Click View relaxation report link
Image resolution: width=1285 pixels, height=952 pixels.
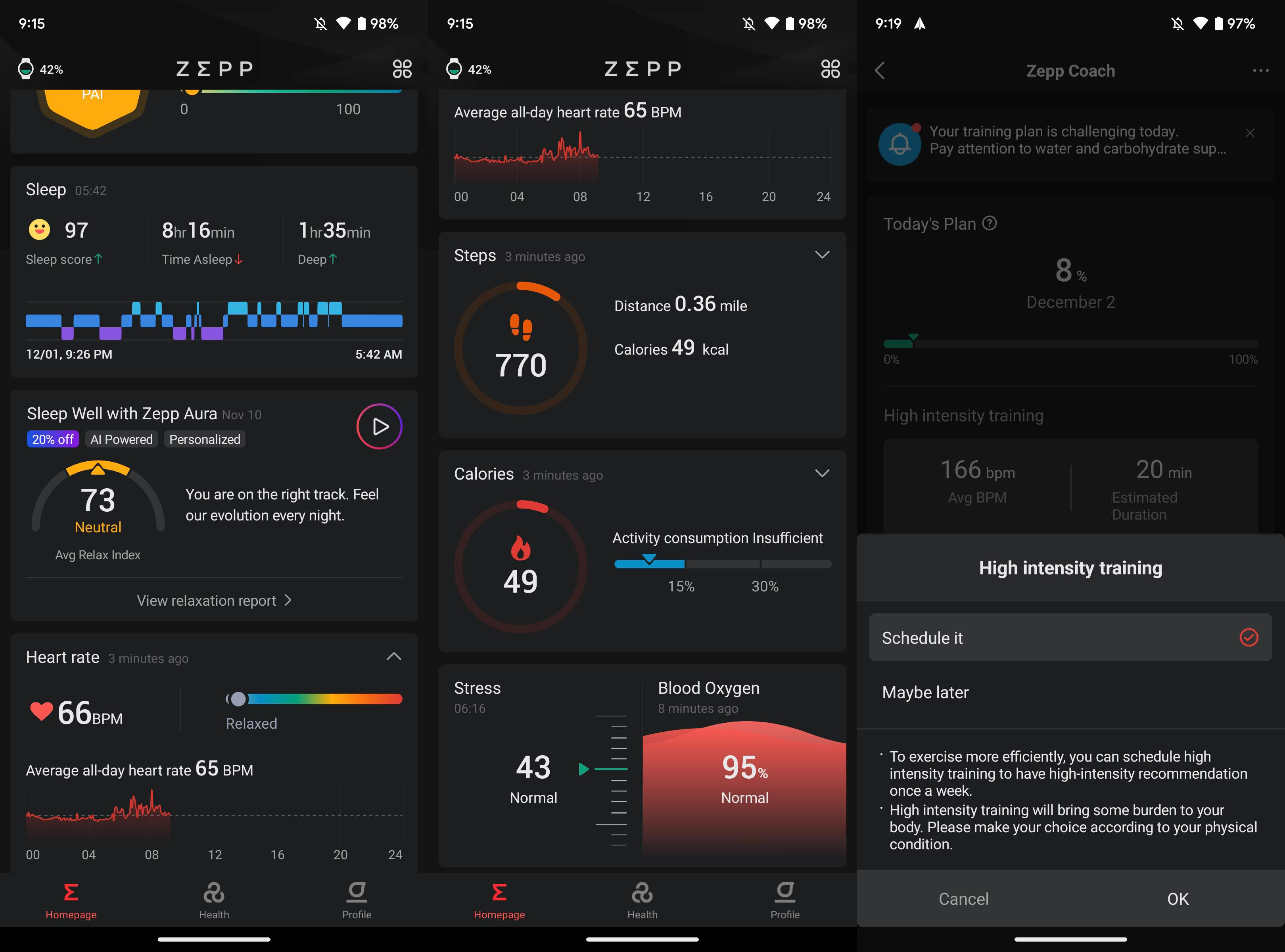click(x=214, y=600)
